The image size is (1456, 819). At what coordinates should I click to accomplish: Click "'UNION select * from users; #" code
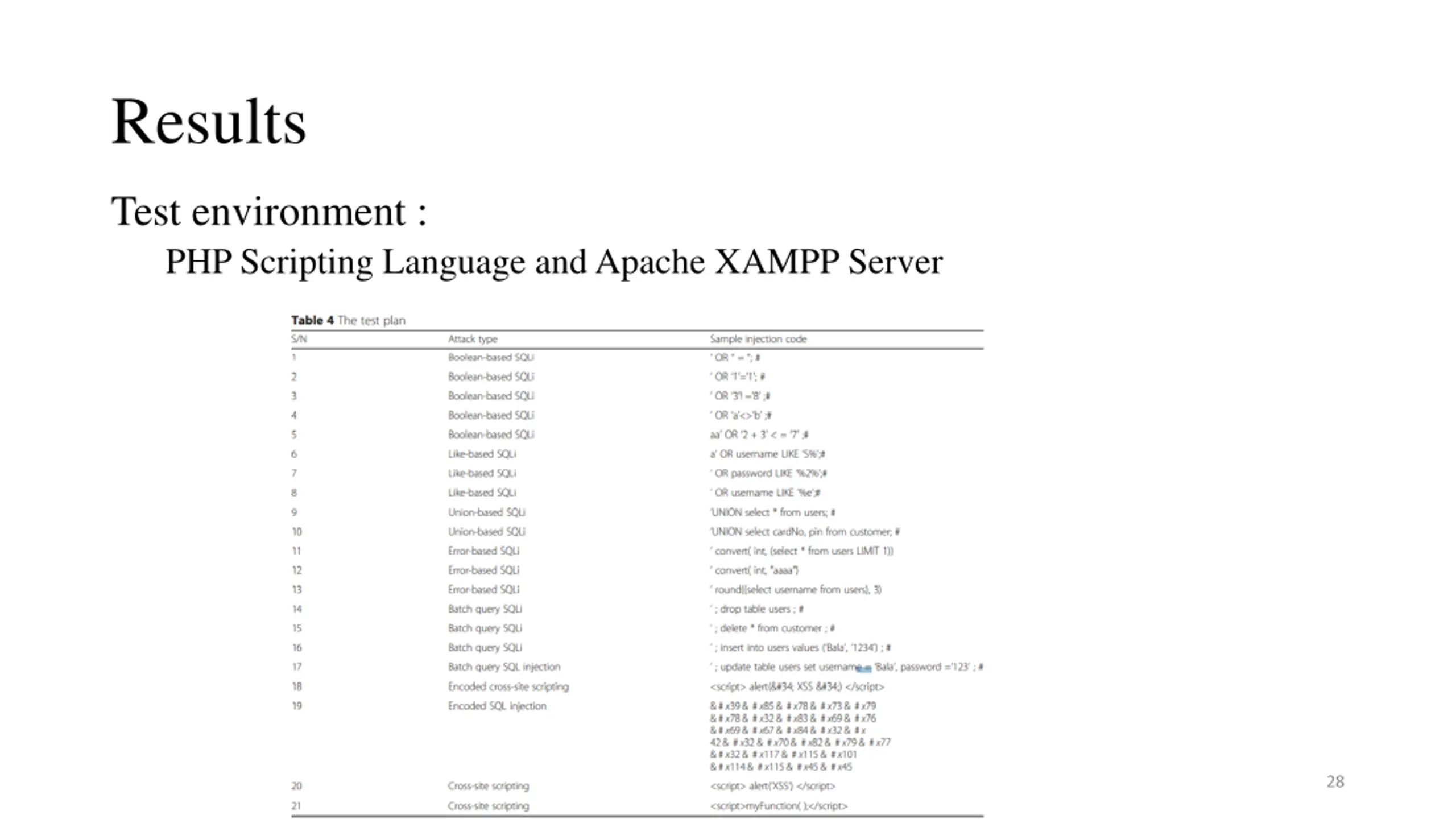click(772, 512)
